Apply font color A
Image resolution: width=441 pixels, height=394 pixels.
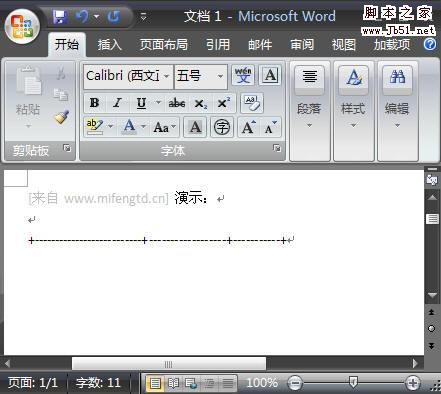point(129,127)
